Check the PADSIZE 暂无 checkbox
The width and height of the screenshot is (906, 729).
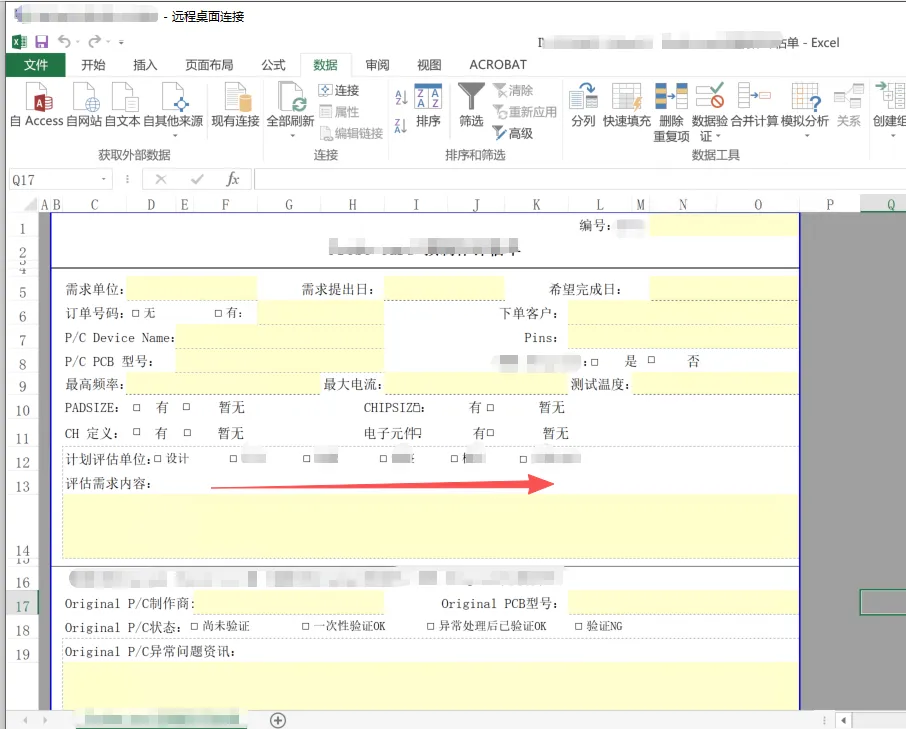click(x=187, y=407)
